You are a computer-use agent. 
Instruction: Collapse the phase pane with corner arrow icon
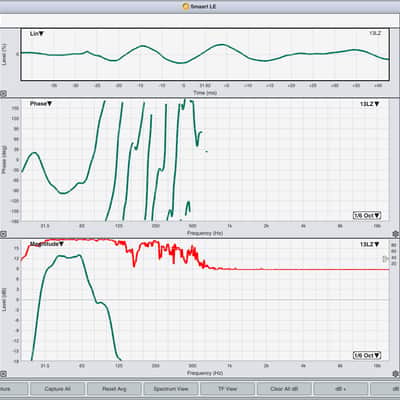(x=3, y=234)
